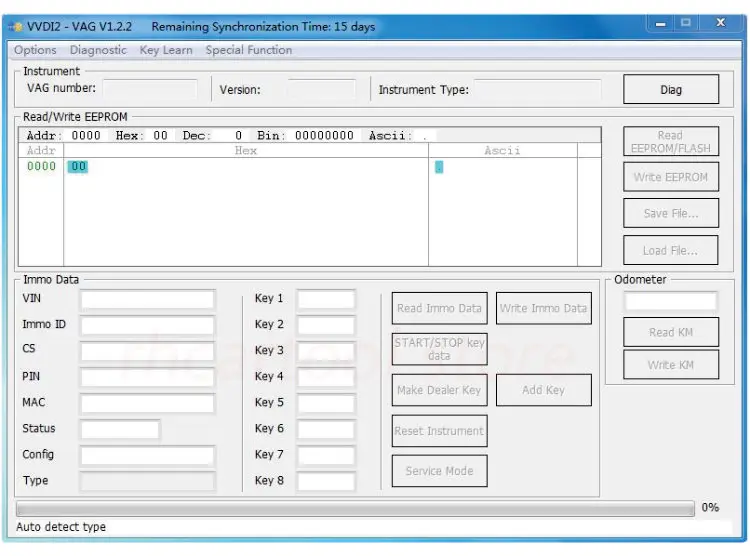Open the Special Function menu
The height and width of the screenshot is (556, 750).
(x=249, y=50)
